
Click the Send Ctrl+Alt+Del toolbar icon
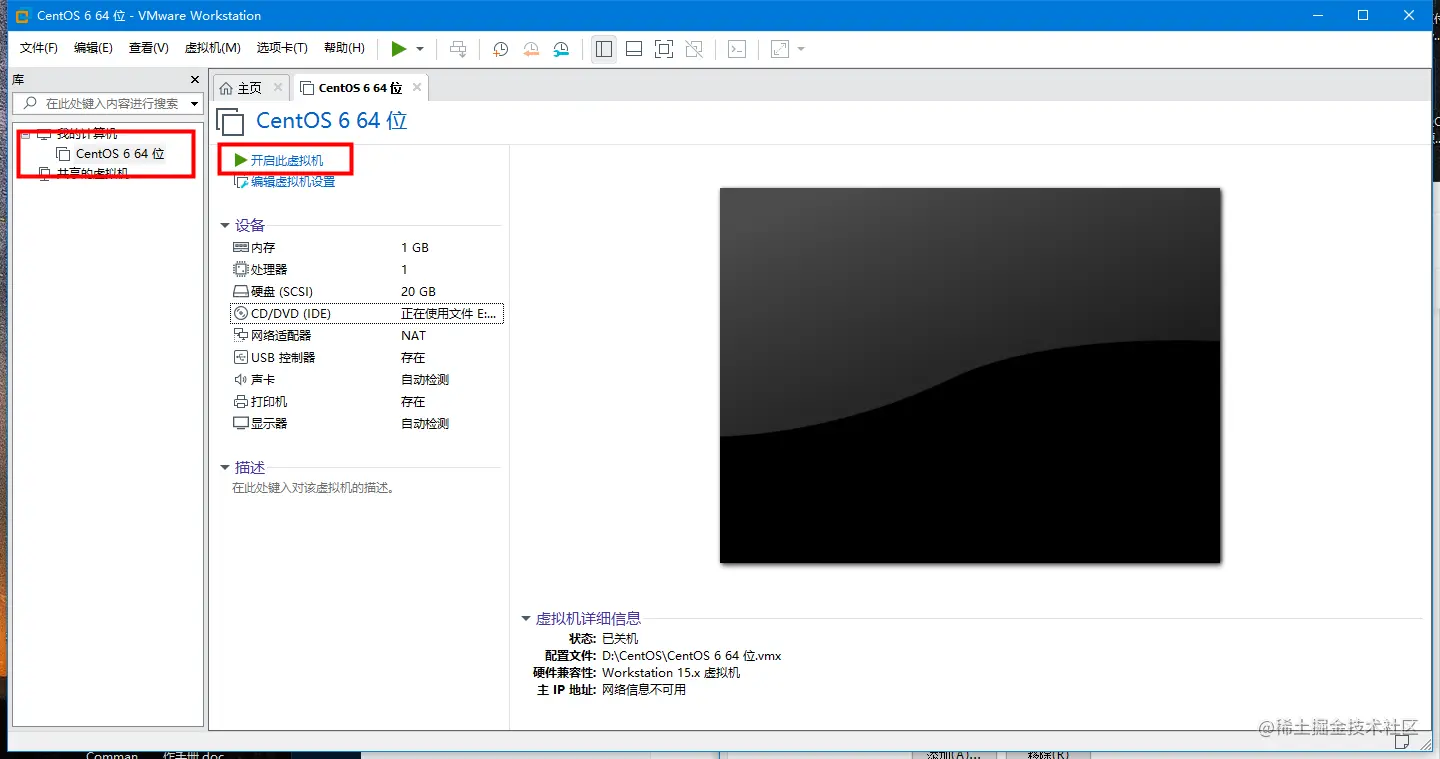458,48
